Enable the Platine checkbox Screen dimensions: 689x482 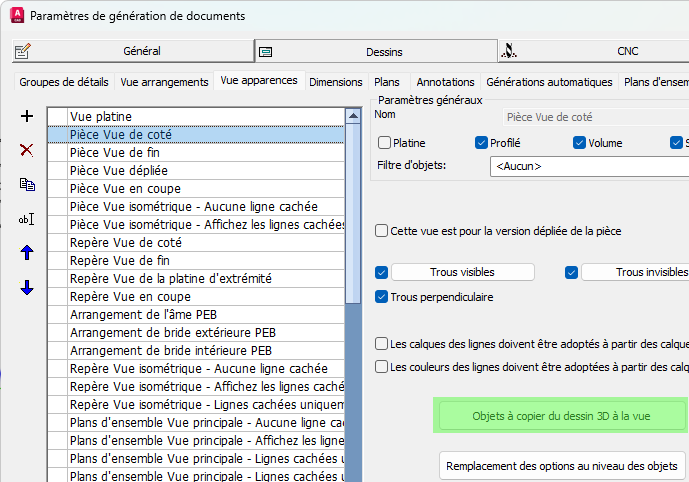click(385, 143)
